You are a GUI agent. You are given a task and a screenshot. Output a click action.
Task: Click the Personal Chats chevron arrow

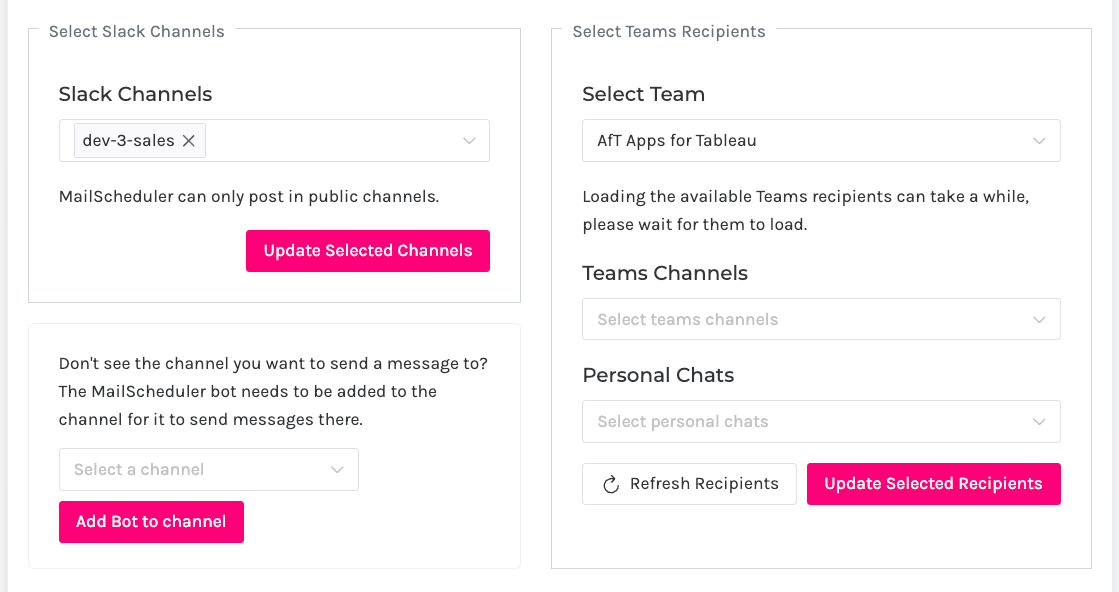[x=1040, y=422]
